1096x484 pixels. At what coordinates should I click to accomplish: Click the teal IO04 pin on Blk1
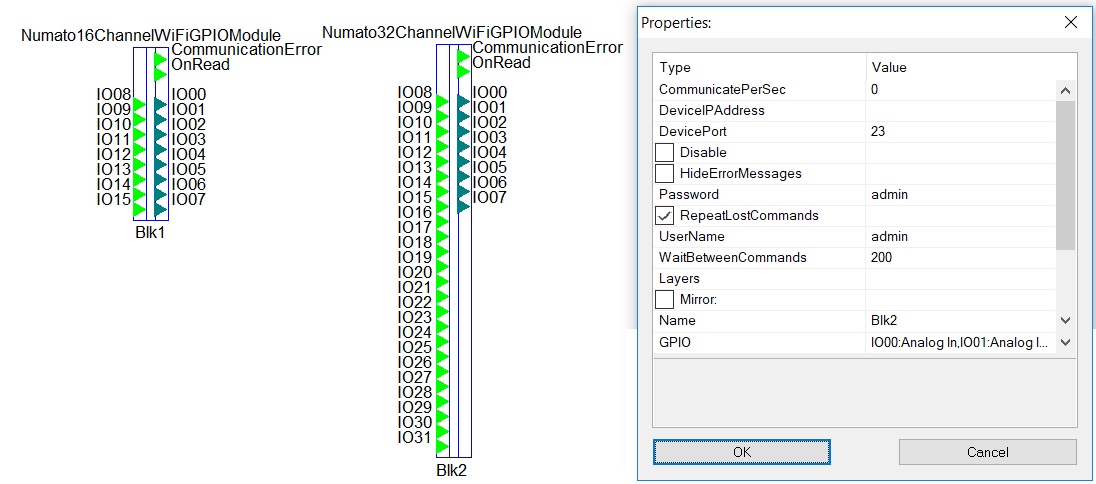[160, 165]
